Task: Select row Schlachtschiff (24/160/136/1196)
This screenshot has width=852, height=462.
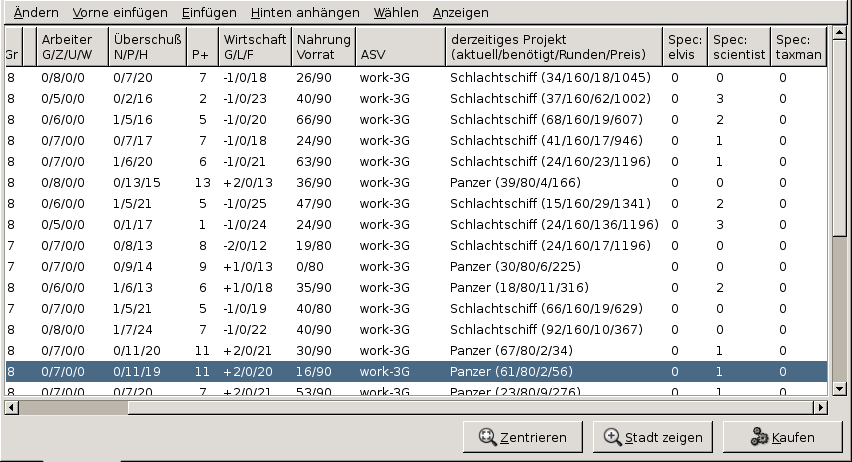Action: coord(416,225)
